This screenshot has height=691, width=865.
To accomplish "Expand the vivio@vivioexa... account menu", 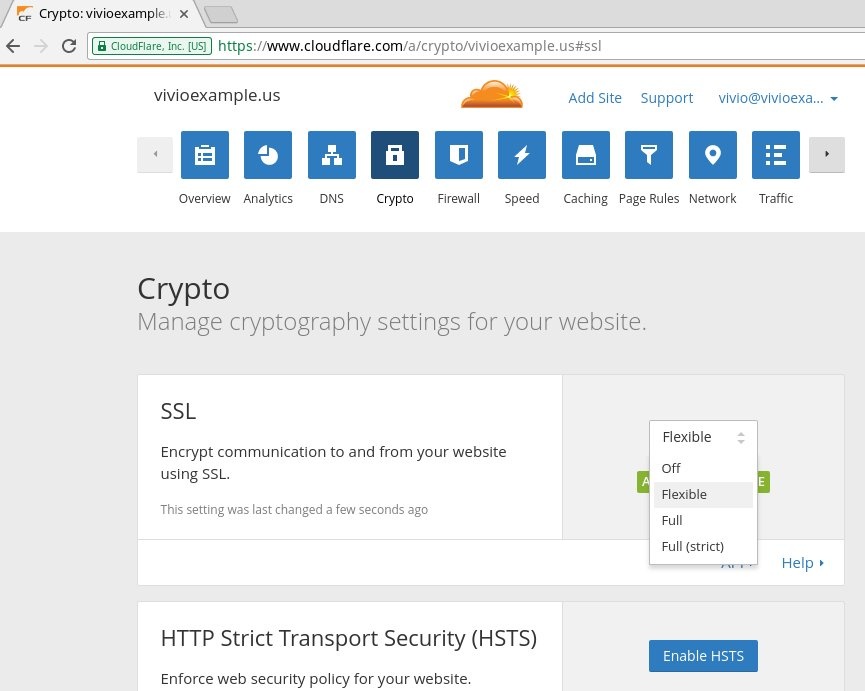I will [x=778, y=98].
